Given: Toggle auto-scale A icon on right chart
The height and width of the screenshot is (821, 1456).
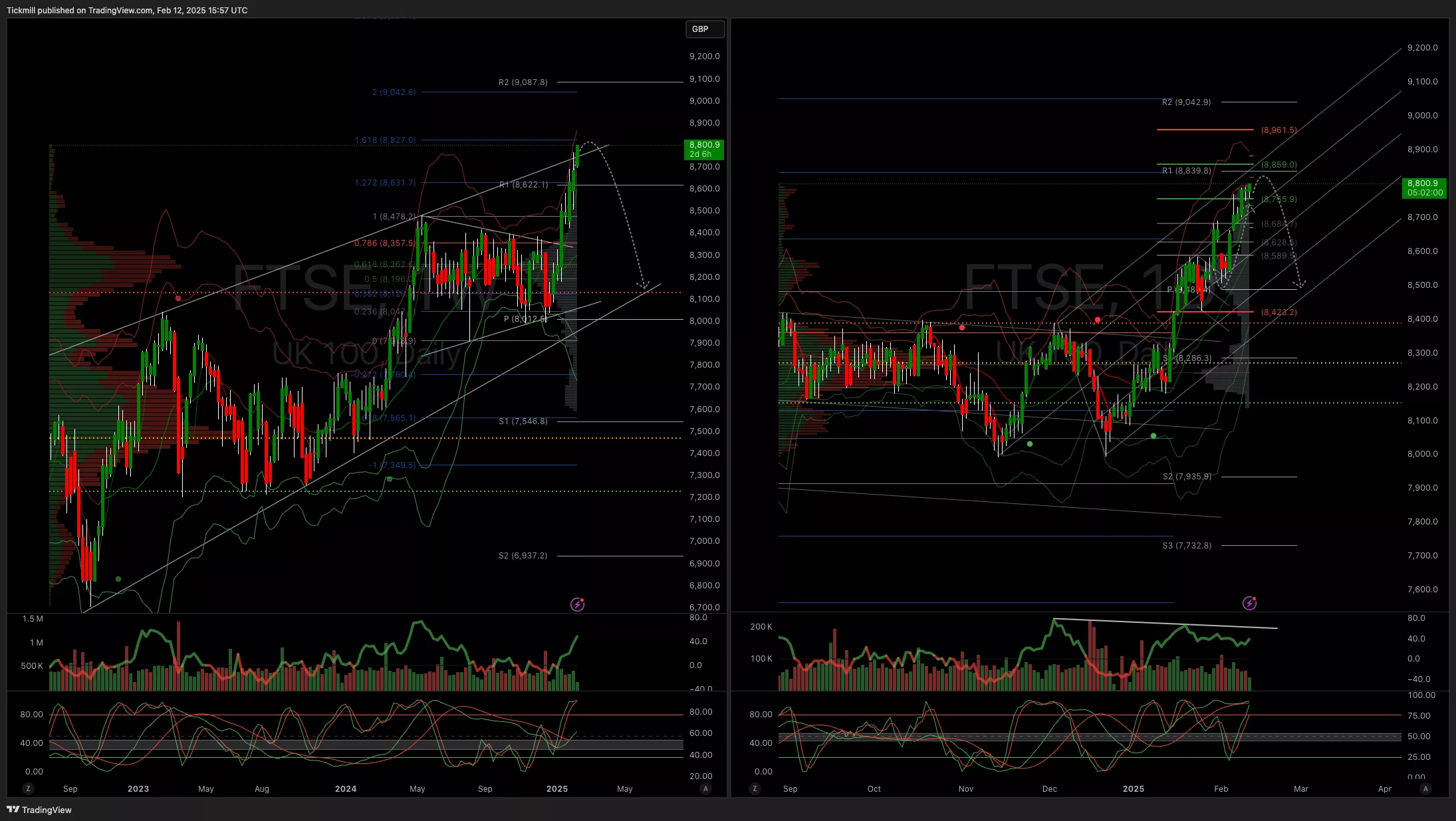Looking at the screenshot, I should tap(1425, 788).
